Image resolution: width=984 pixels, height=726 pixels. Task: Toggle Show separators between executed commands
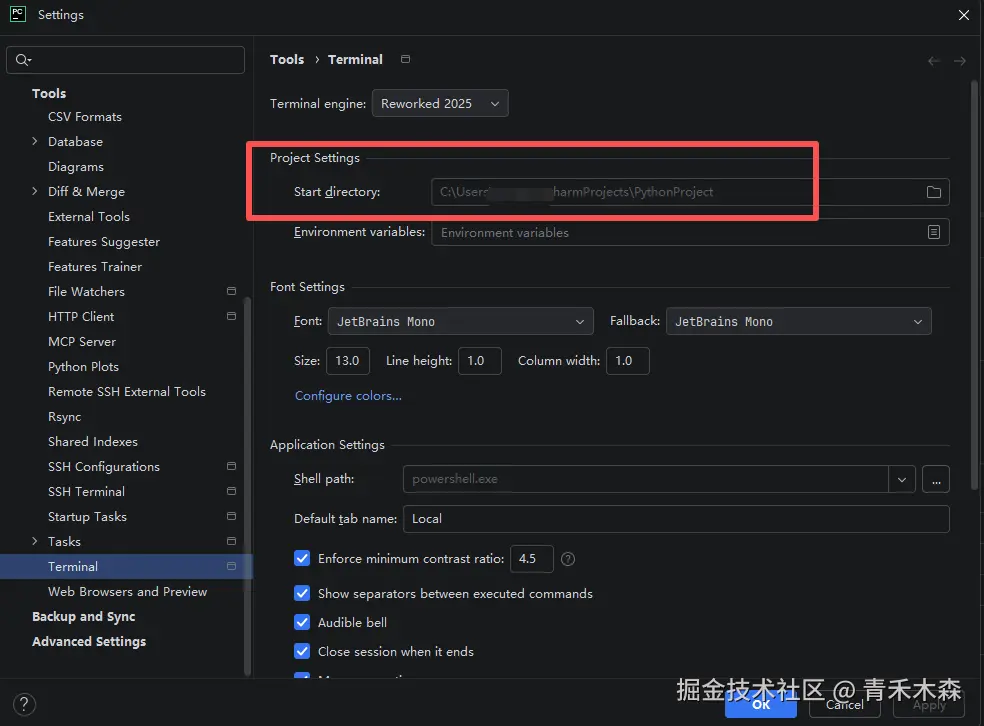(302, 594)
